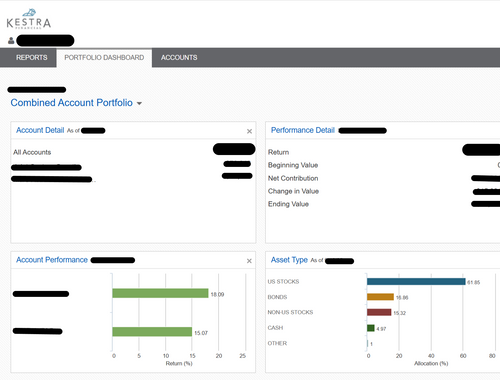
Task: Click the blue US Stocks allocation bar
Action: pyautogui.click(x=416, y=282)
